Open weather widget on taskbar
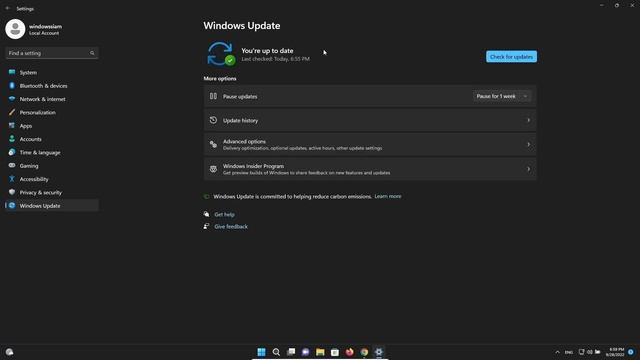Viewport: 640px width, 360px height. (x=9, y=352)
